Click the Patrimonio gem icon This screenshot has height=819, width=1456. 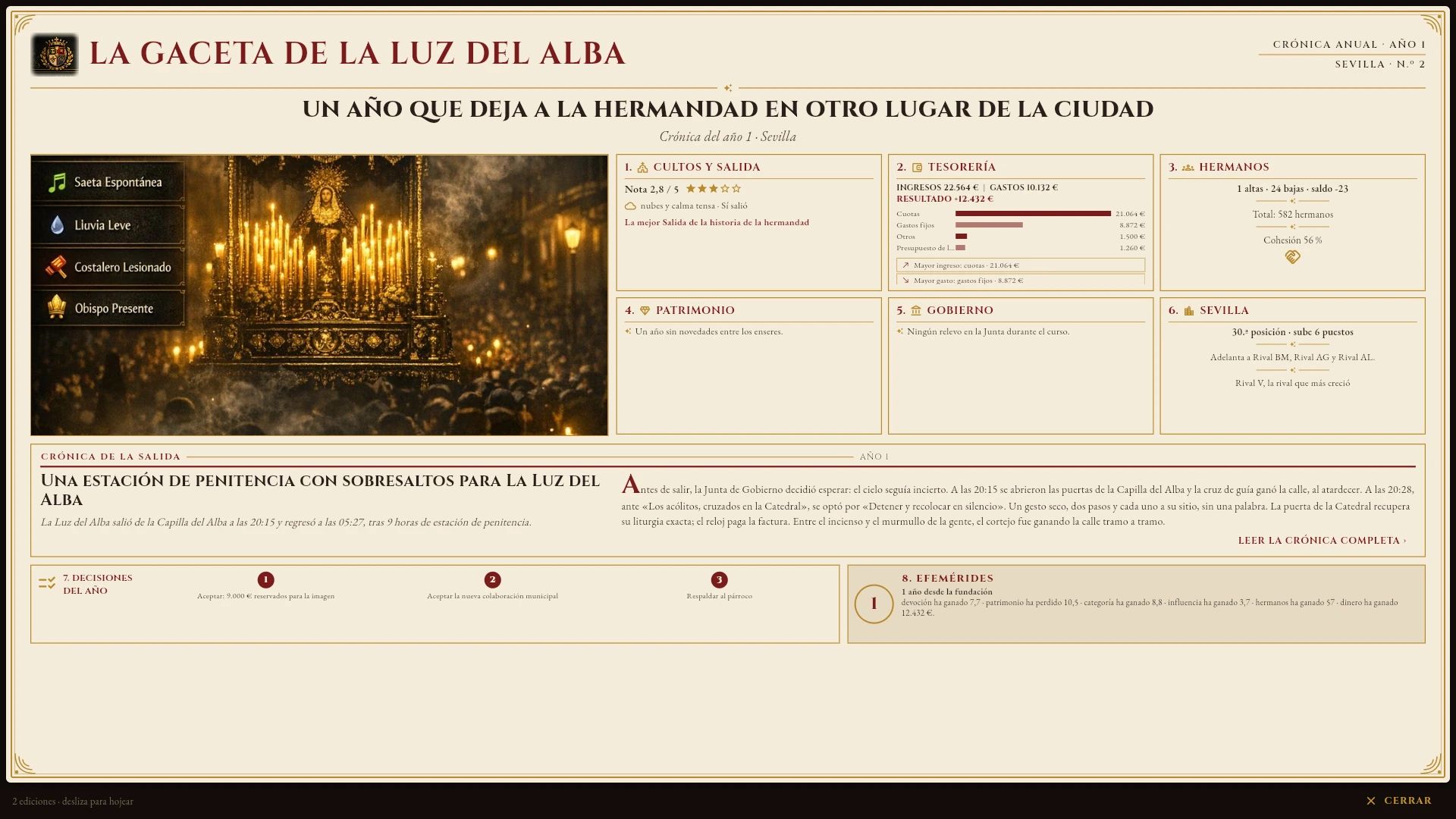click(645, 311)
